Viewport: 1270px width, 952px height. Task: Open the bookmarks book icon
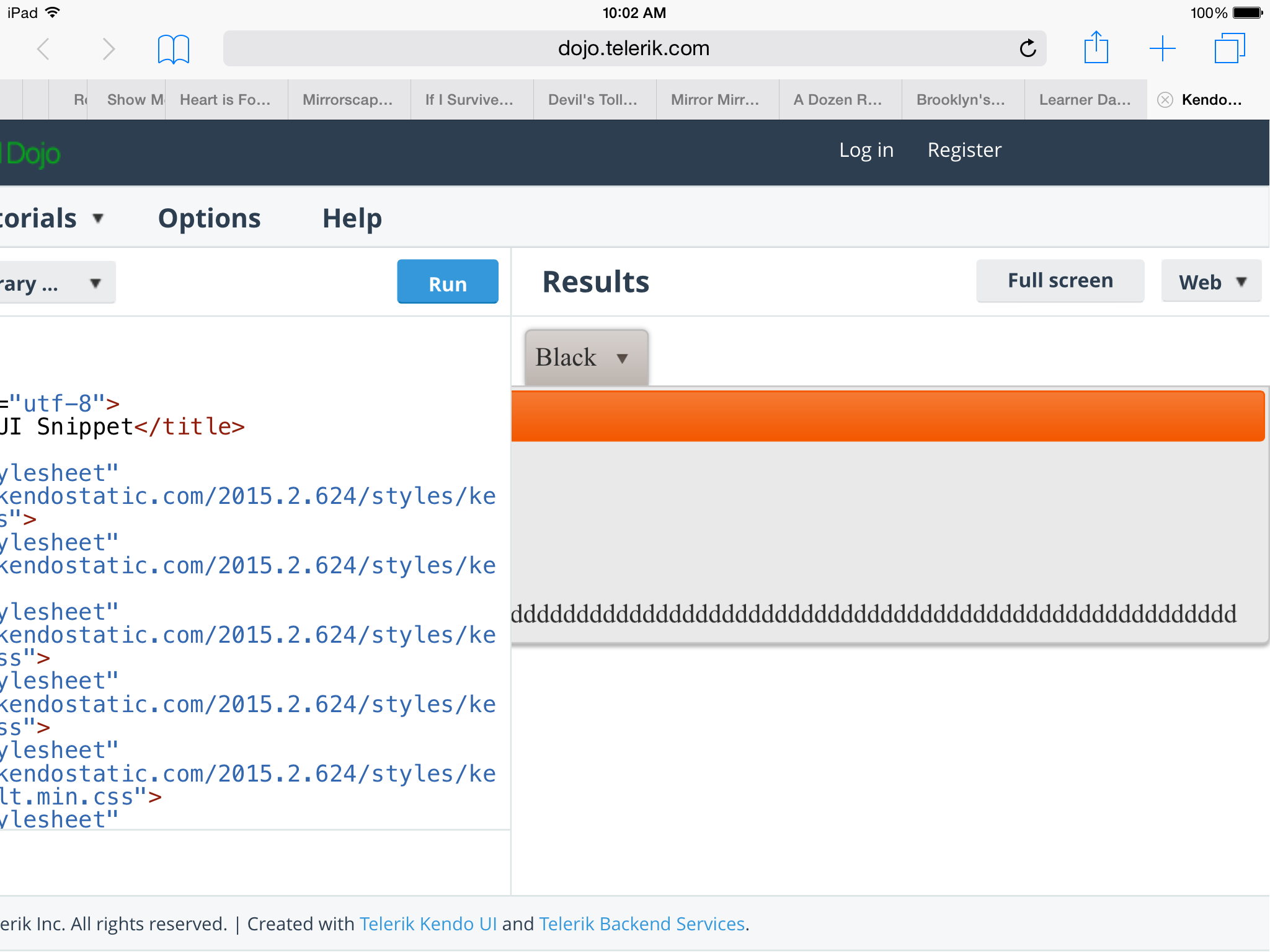click(x=173, y=48)
